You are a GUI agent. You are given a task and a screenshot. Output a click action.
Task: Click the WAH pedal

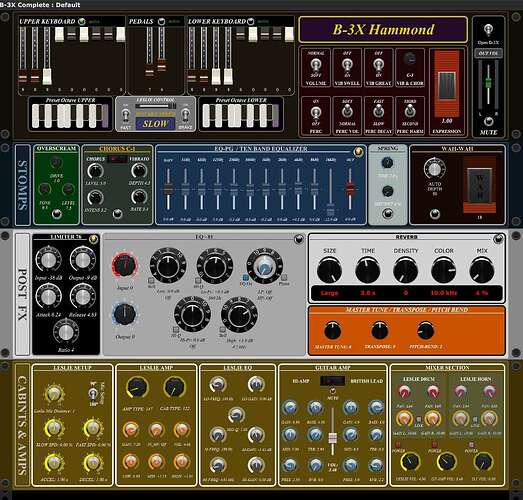tap(480, 185)
